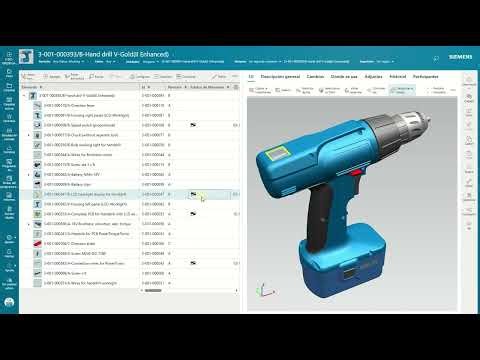Click the XYZ axis triad in viewer
This screenshot has width=480, height=360.
(x=266, y=290)
